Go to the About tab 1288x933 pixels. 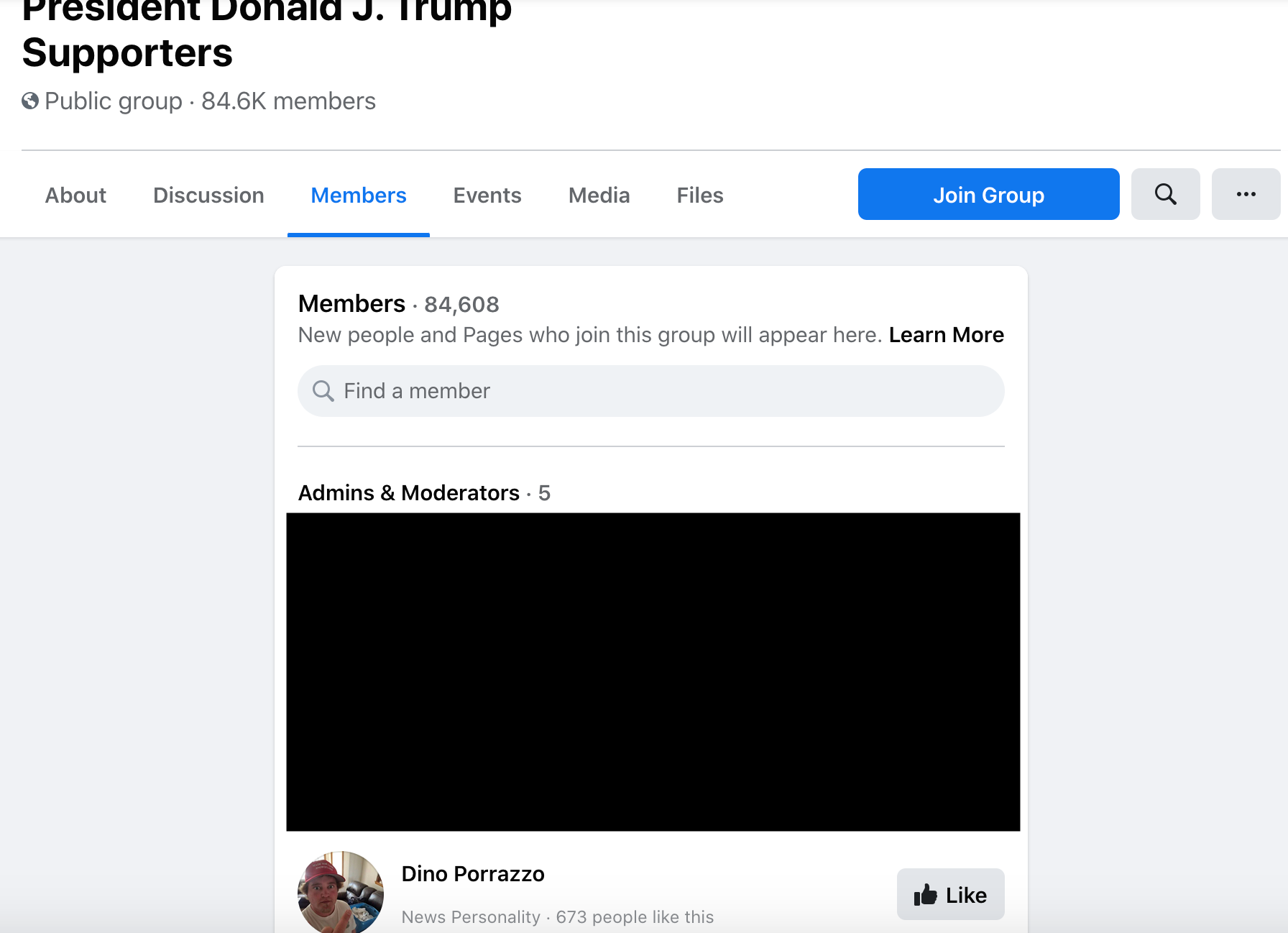(x=75, y=195)
